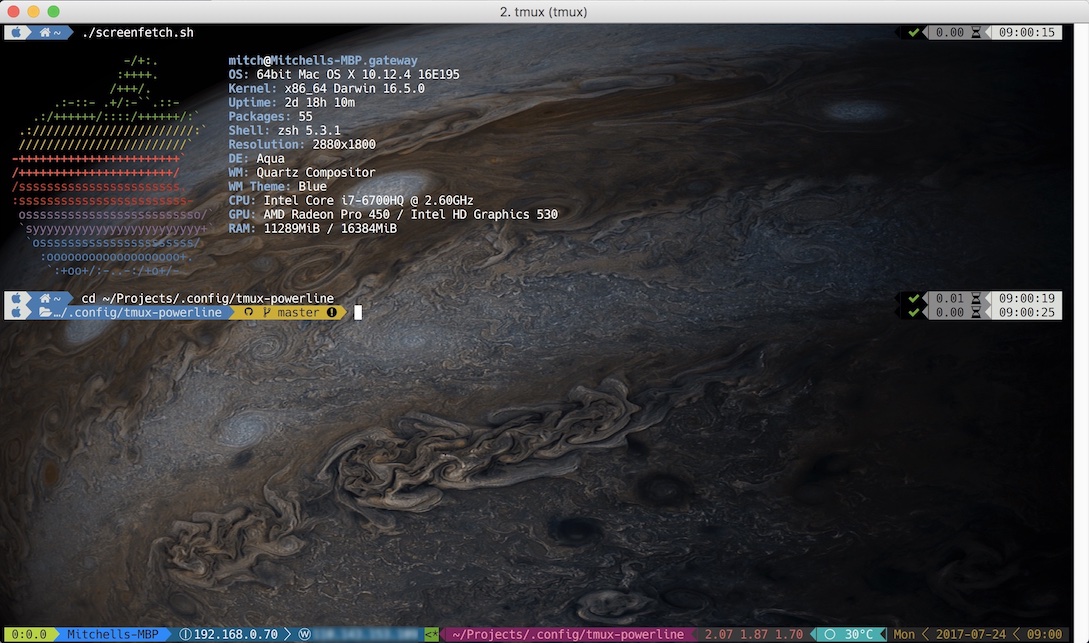Screen dimensions: 1089x643
Task: Click the green checkmark exit-status icon
Action: pyautogui.click(x=913, y=31)
